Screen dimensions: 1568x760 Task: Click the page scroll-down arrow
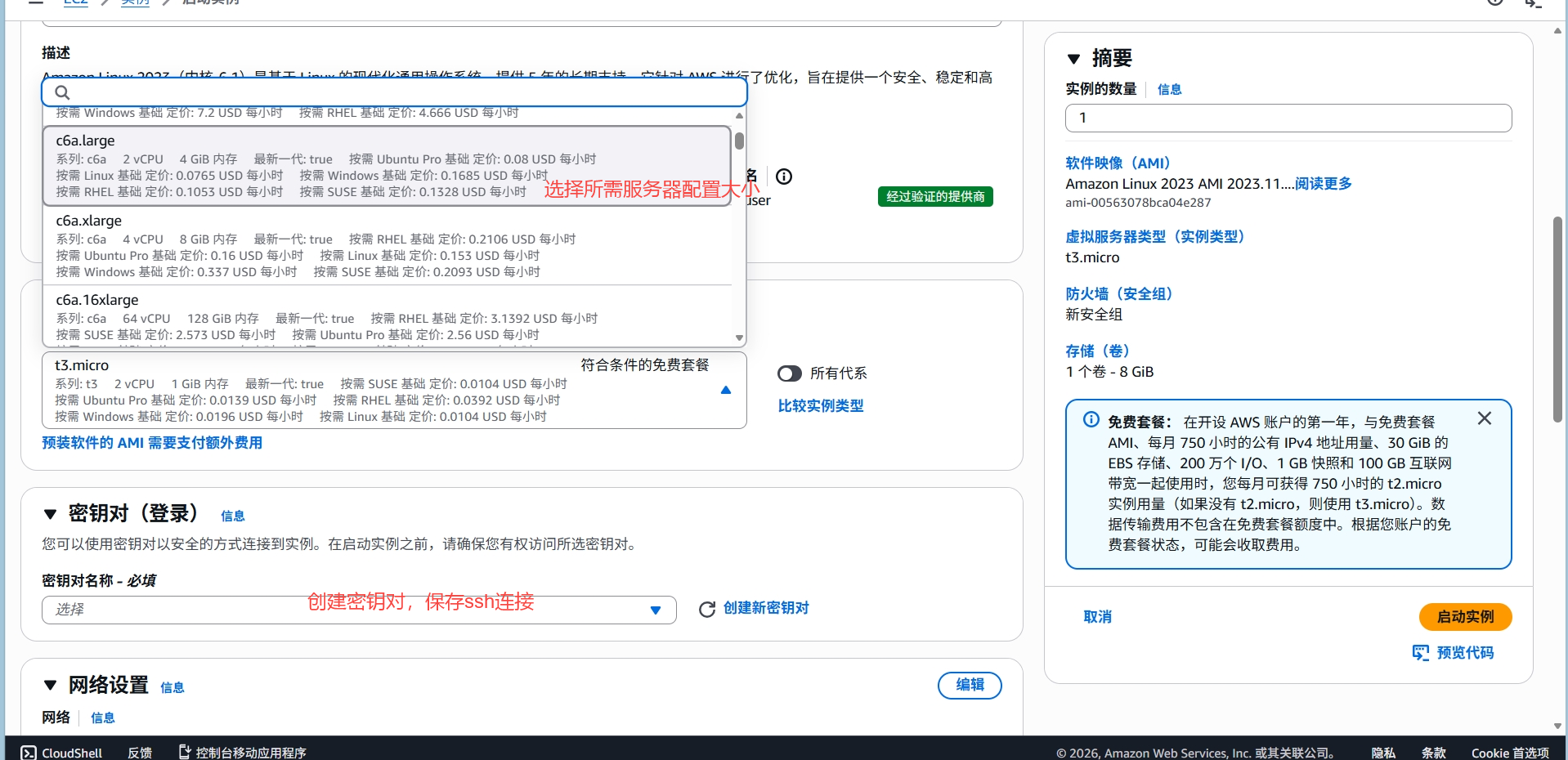pyautogui.click(x=1557, y=726)
